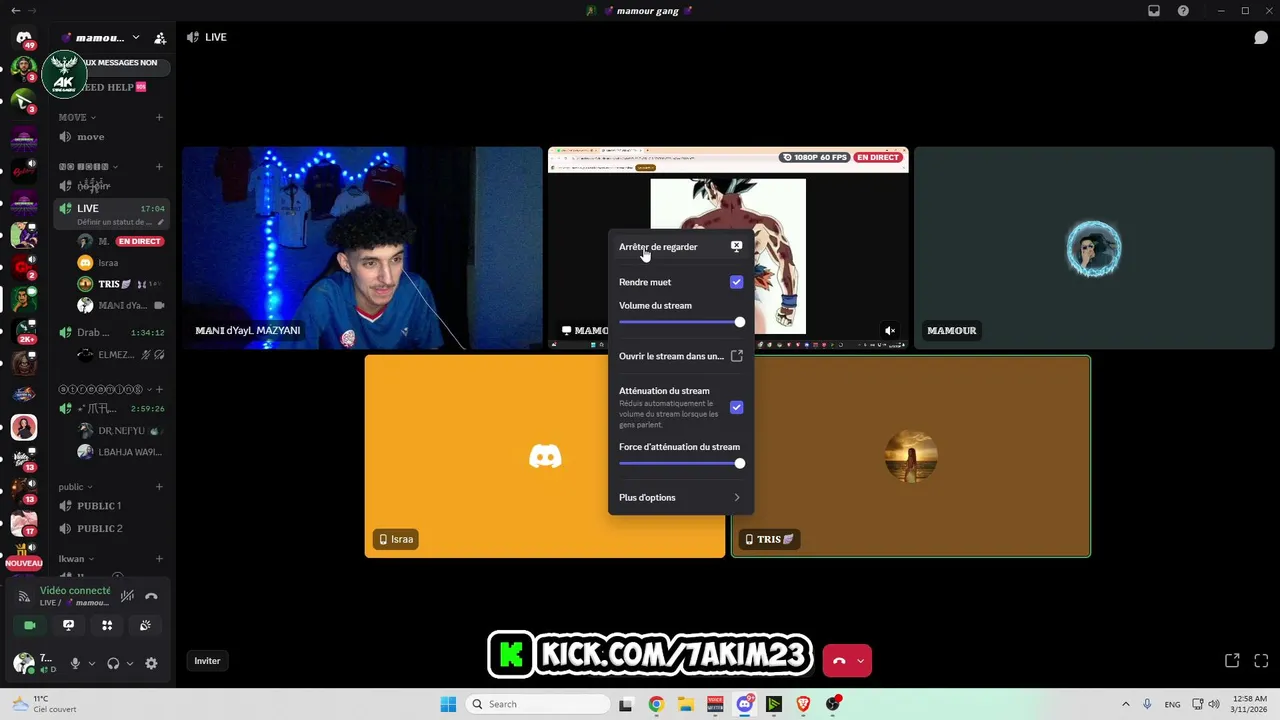Screen dimensions: 1280x720
Task: Click the pop-out icon beside 'Ouvrir le stream dans un'
Action: (737, 356)
